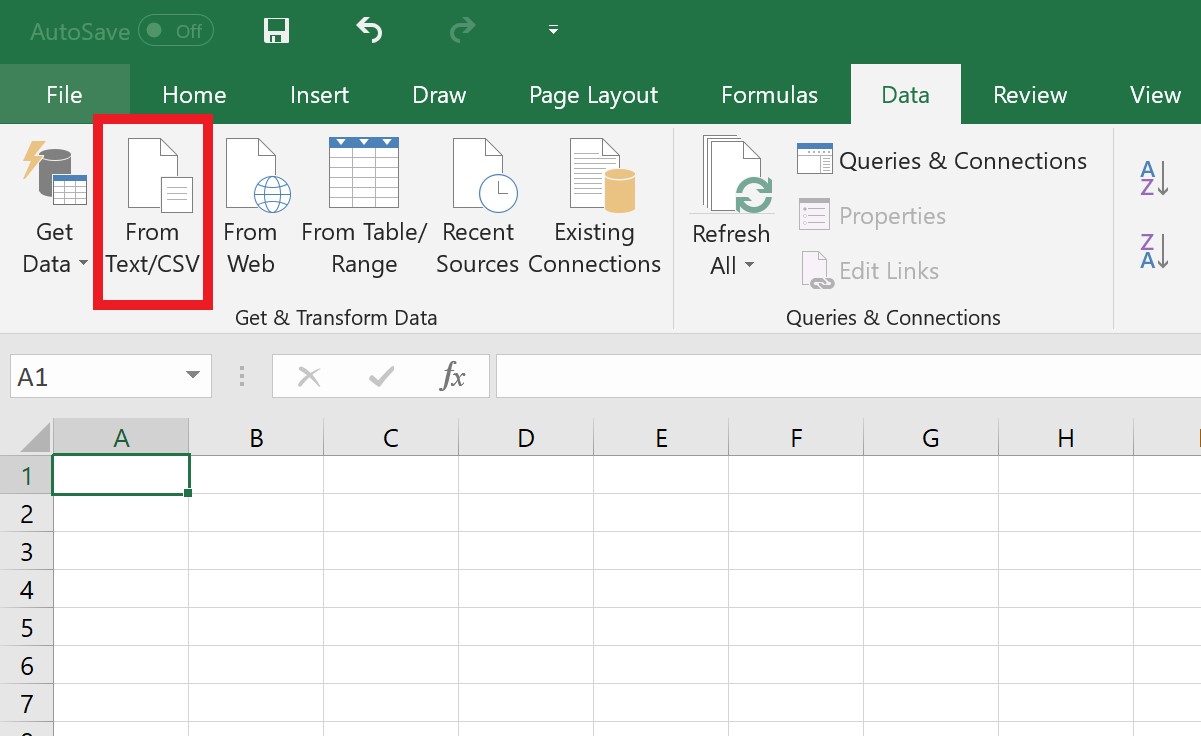Save the workbook

[x=276, y=30]
